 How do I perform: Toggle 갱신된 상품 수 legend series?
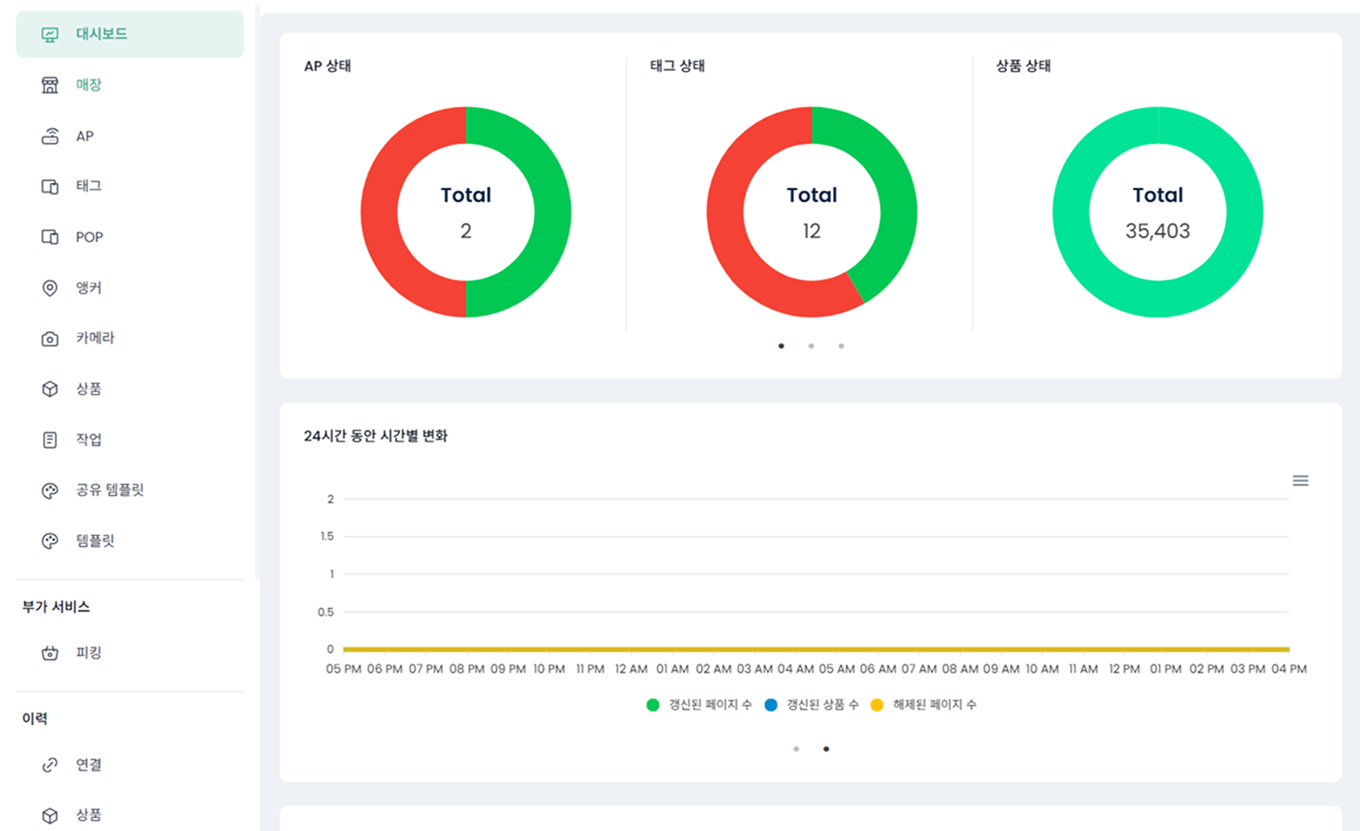[x=811, y=705]
